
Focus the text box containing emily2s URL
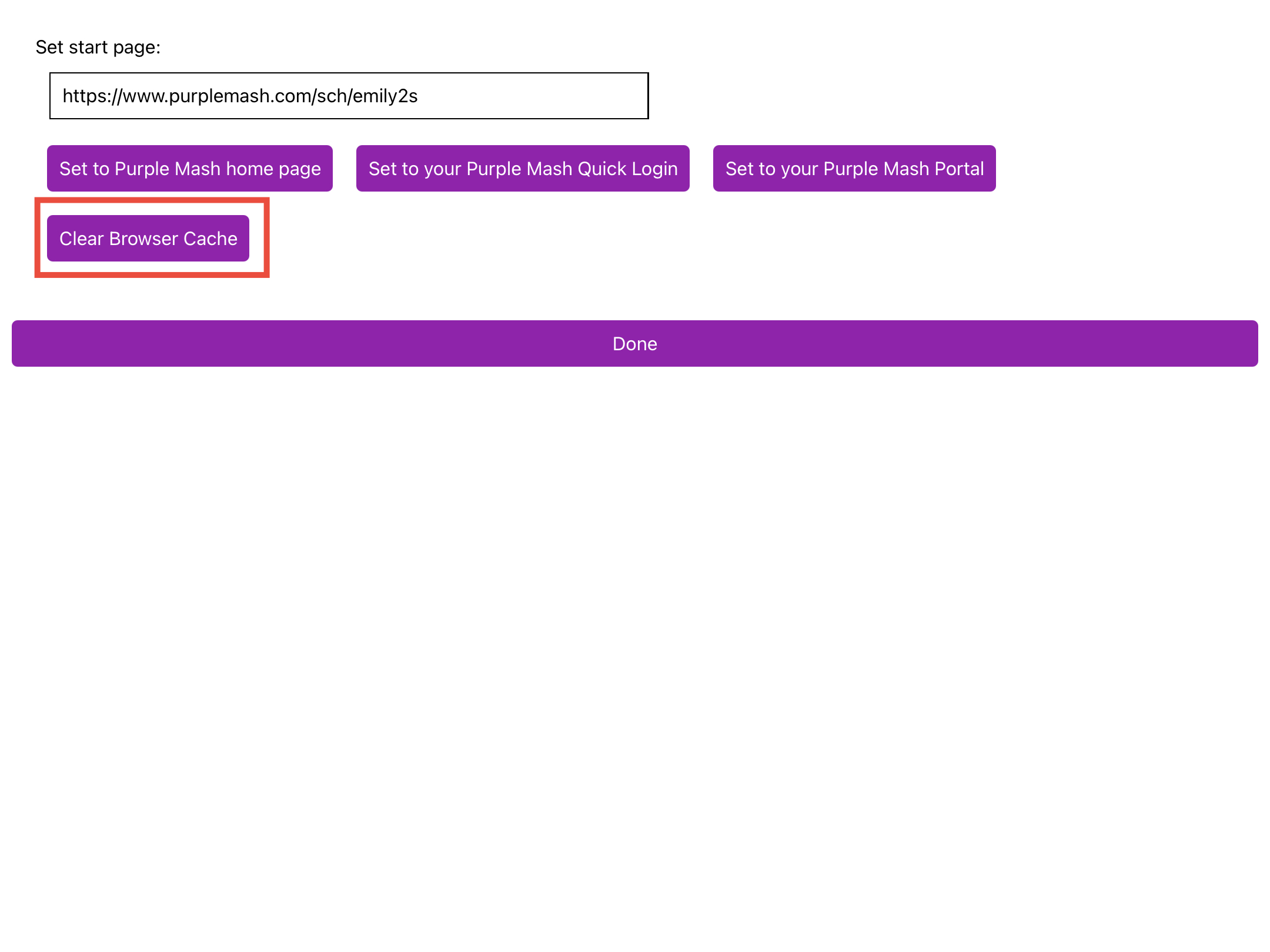pyautogui.click(x=349, y=96)
